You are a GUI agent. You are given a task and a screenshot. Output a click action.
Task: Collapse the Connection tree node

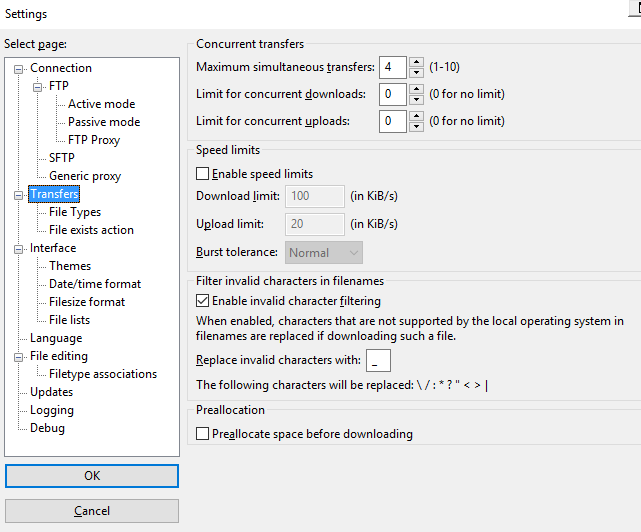click(x=18, y=69)
